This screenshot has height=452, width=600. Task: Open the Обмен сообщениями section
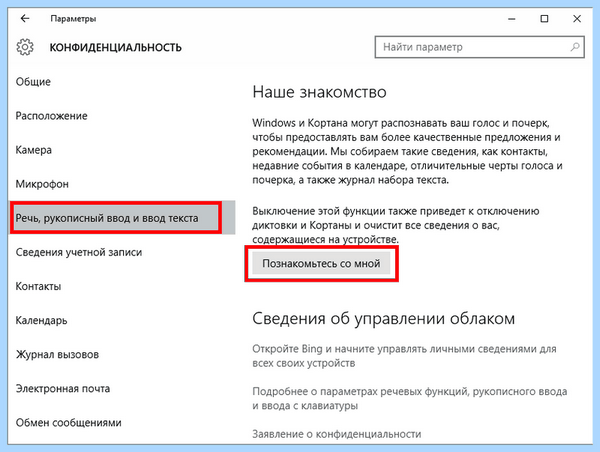pos(68,423)
